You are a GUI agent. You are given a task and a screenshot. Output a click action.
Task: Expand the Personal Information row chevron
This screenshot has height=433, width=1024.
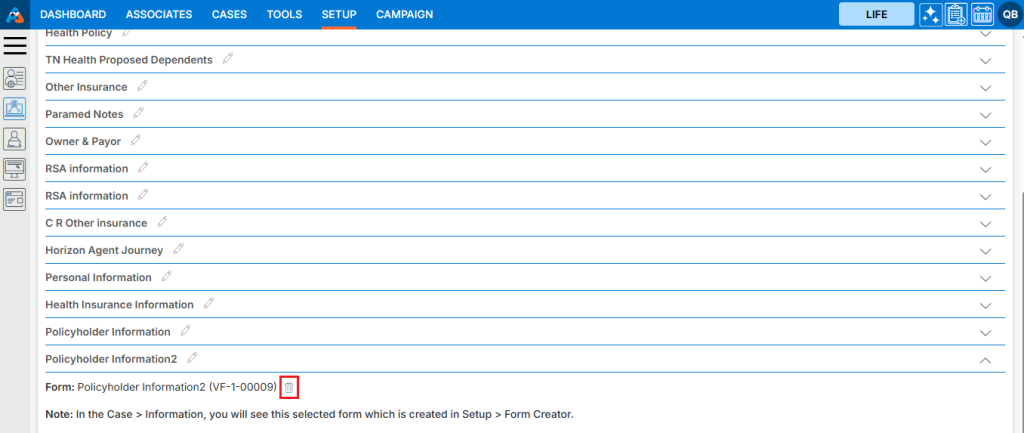coord(985,278)
